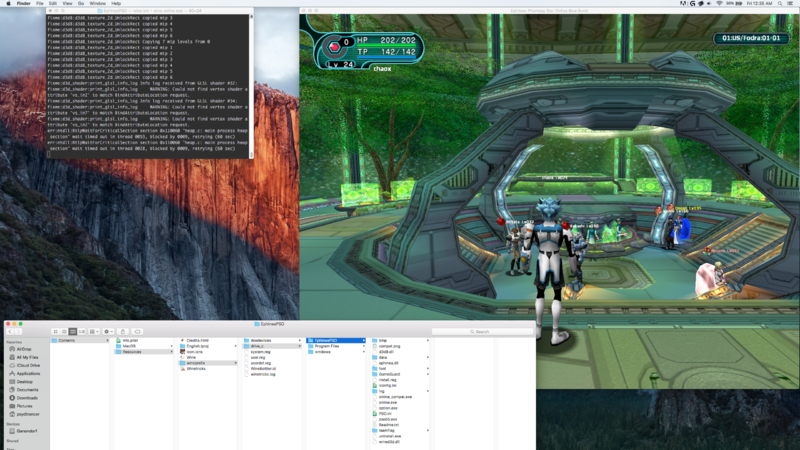This screenshot has height=450, width=800.
Task: Open the Window menu
Action: pyautogui.click(x=97, y=3)
